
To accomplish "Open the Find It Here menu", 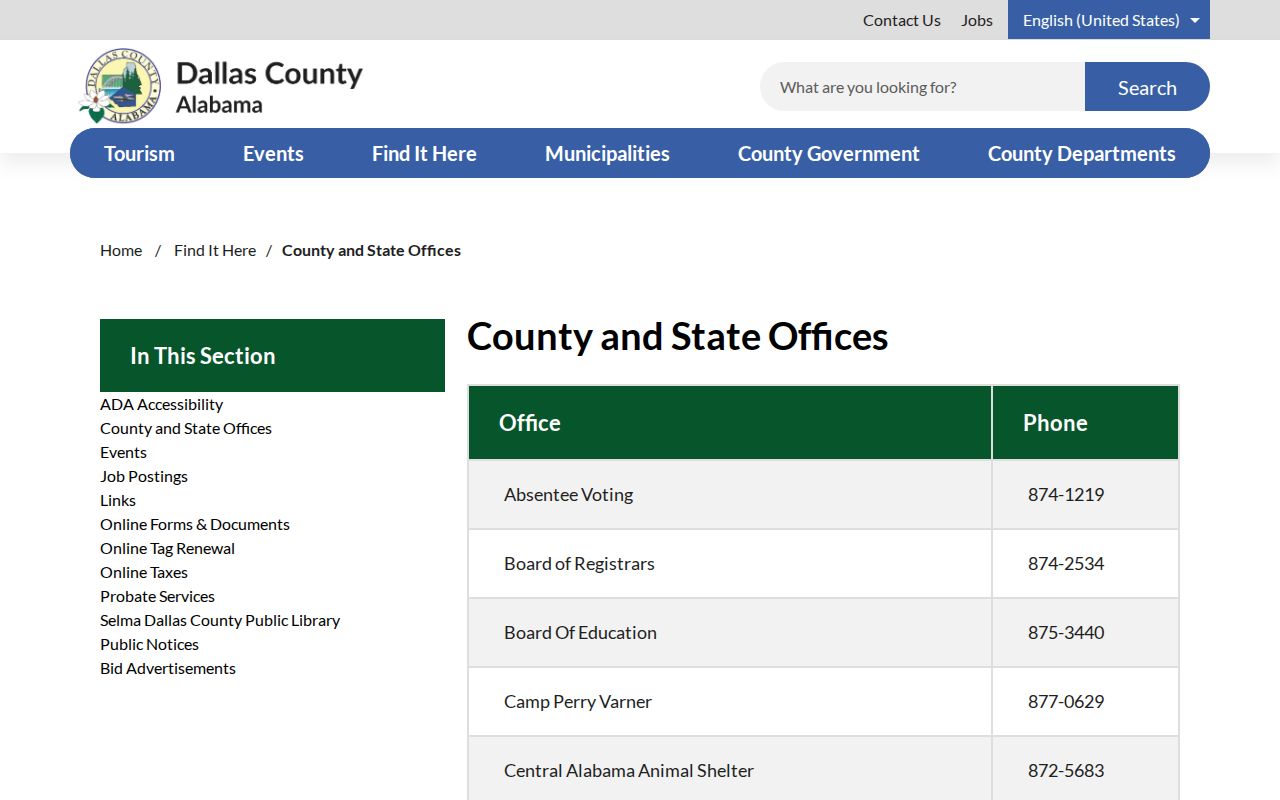I will click(424, 153).
